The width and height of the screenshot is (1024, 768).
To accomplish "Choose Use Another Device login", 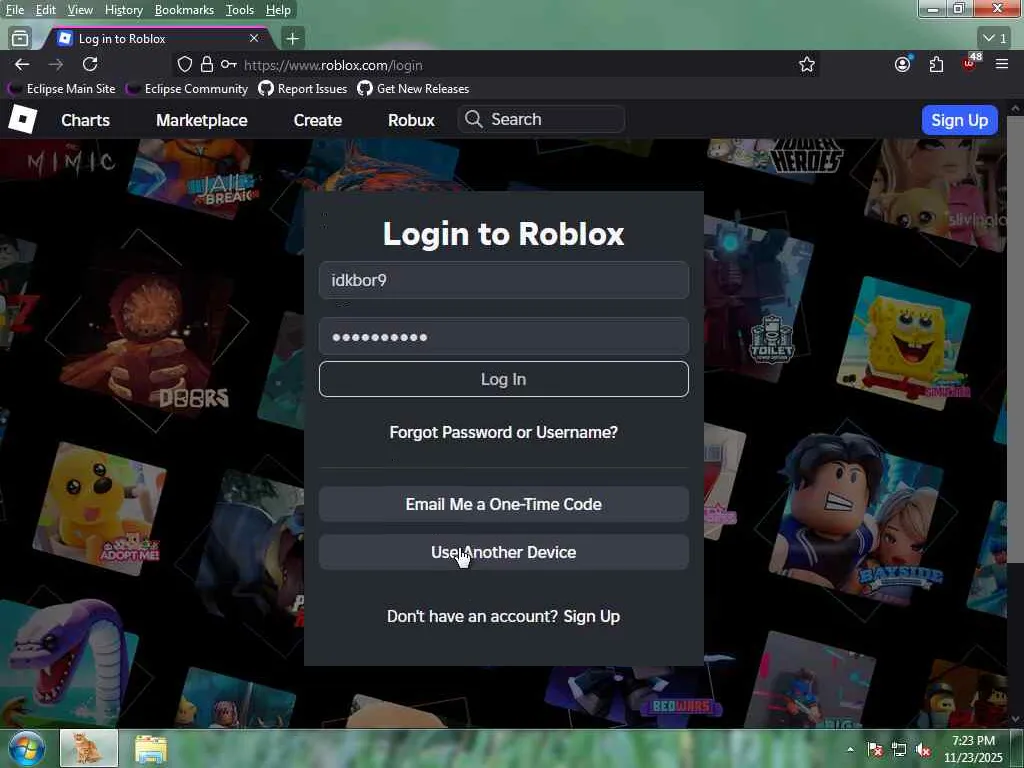I will click(x=504, y=552).
